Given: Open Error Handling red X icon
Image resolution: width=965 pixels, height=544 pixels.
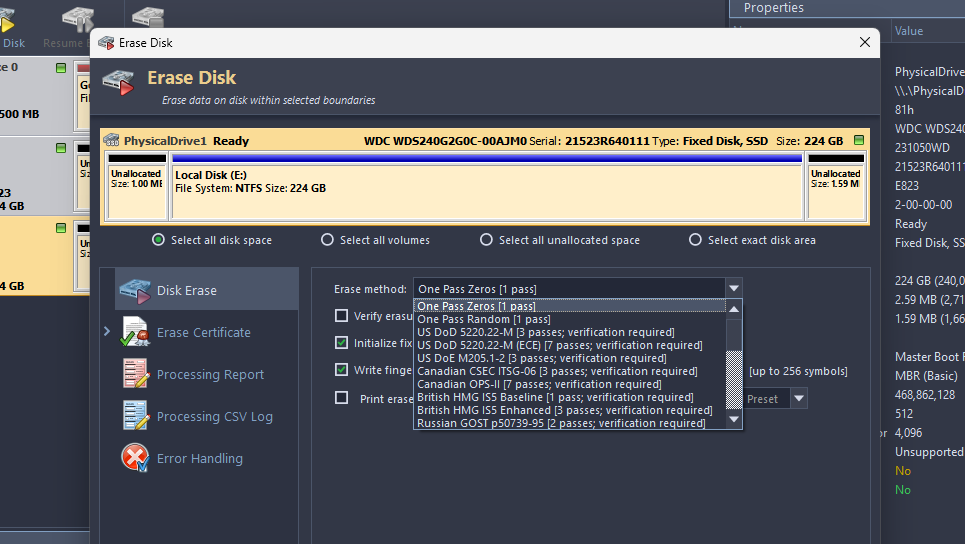Looking at the screenshot, I should point(135,458).
